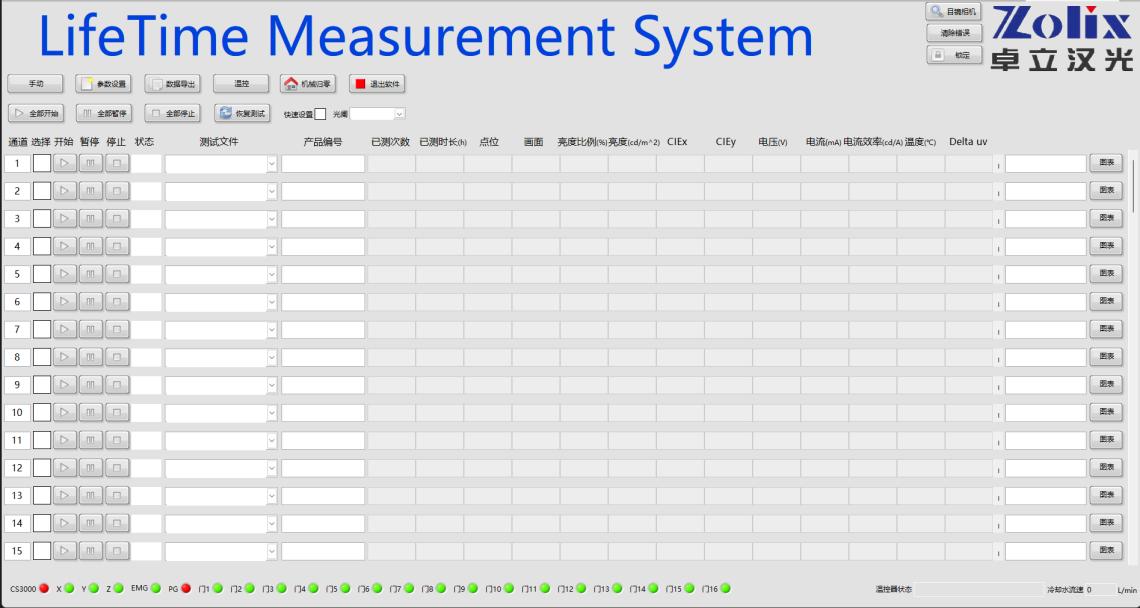Click the 机械归零 home icon button
The height and width of the screenshot is (608, 1140).
click(307, 84)
